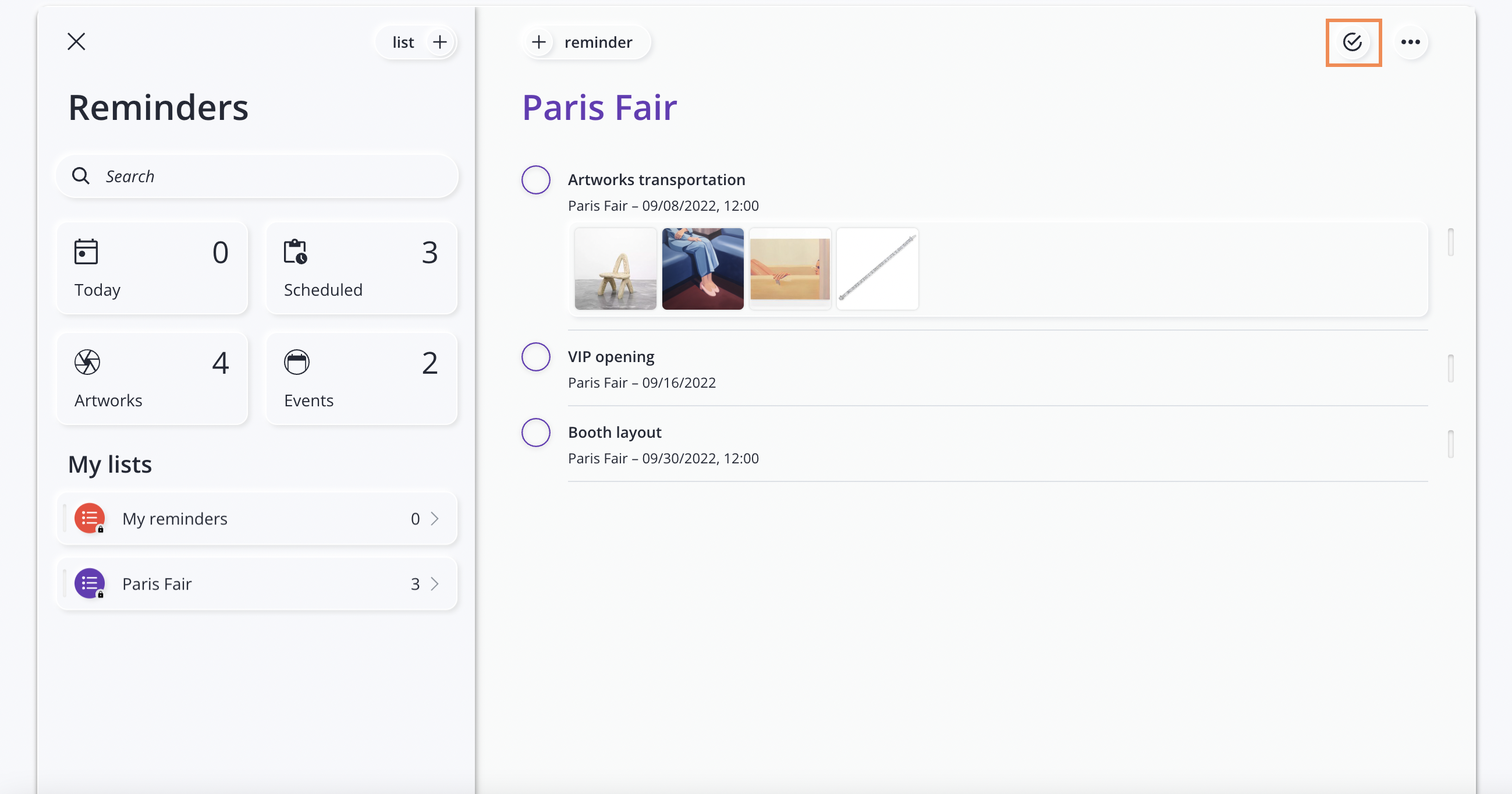Mark Artworks transportation as complete
The width and height of the screenshot is (1512, 794).
[536, 180]
